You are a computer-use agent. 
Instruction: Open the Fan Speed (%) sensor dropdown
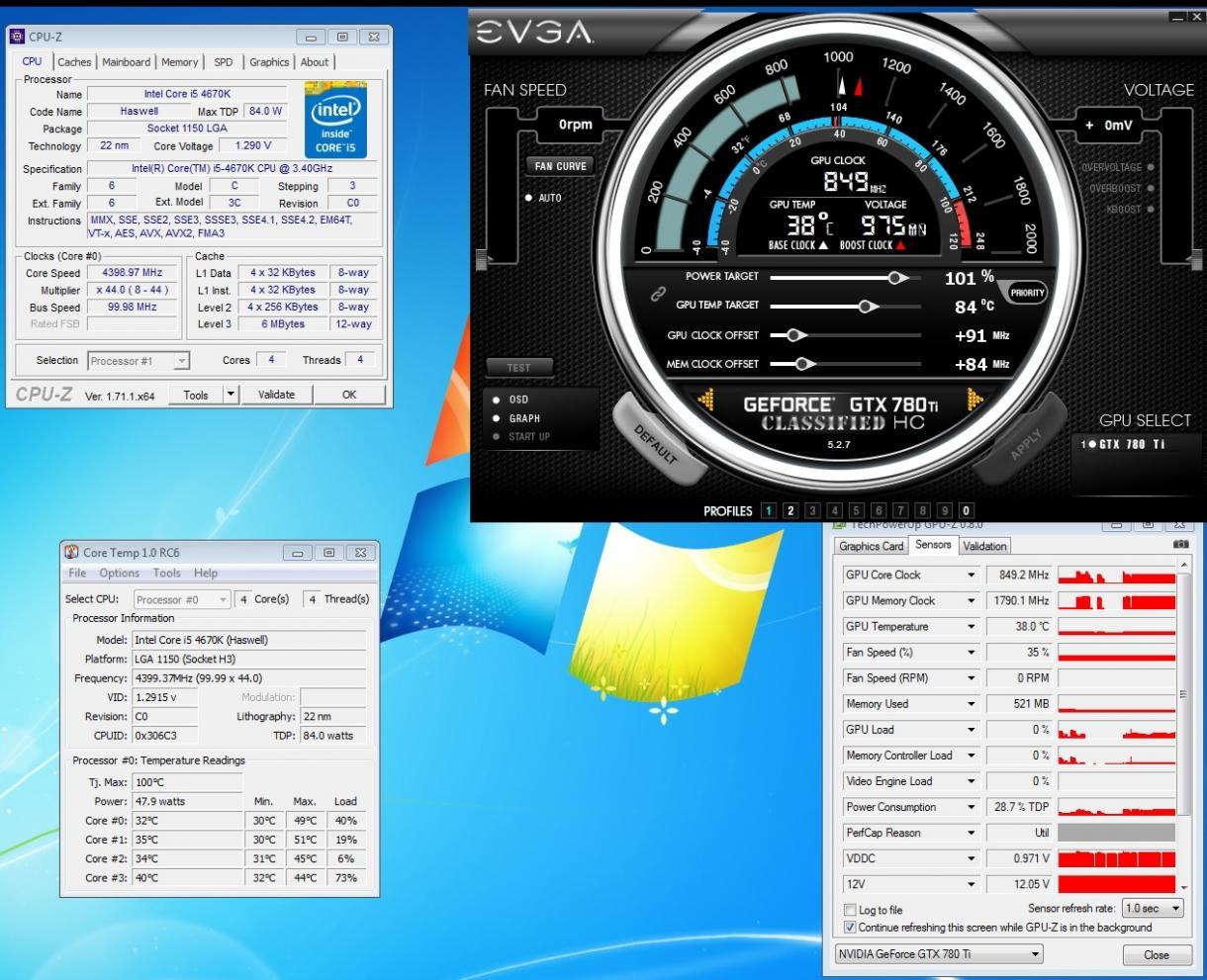[971, 652]
